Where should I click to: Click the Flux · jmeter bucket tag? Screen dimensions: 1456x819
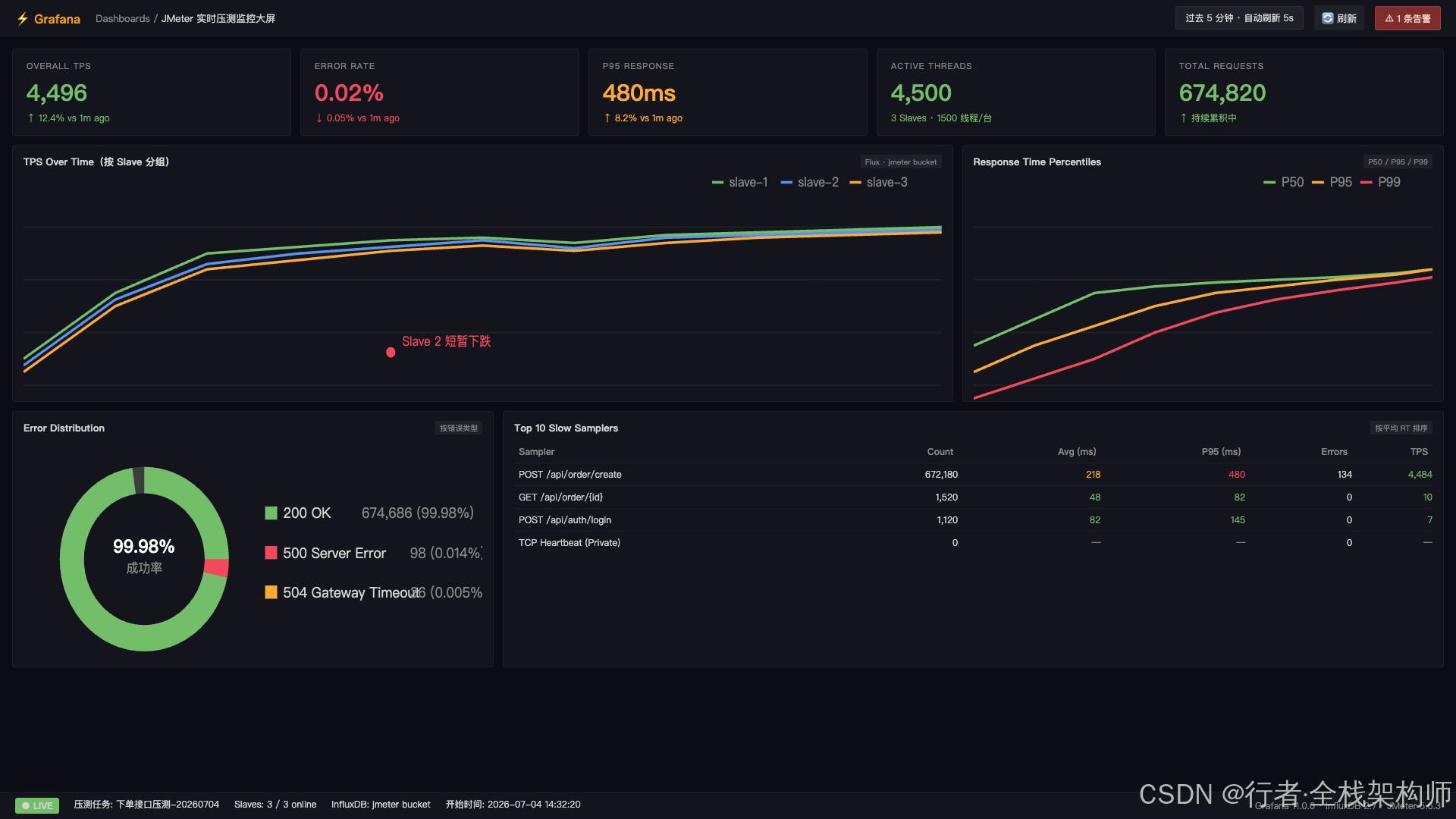[901, 162]
